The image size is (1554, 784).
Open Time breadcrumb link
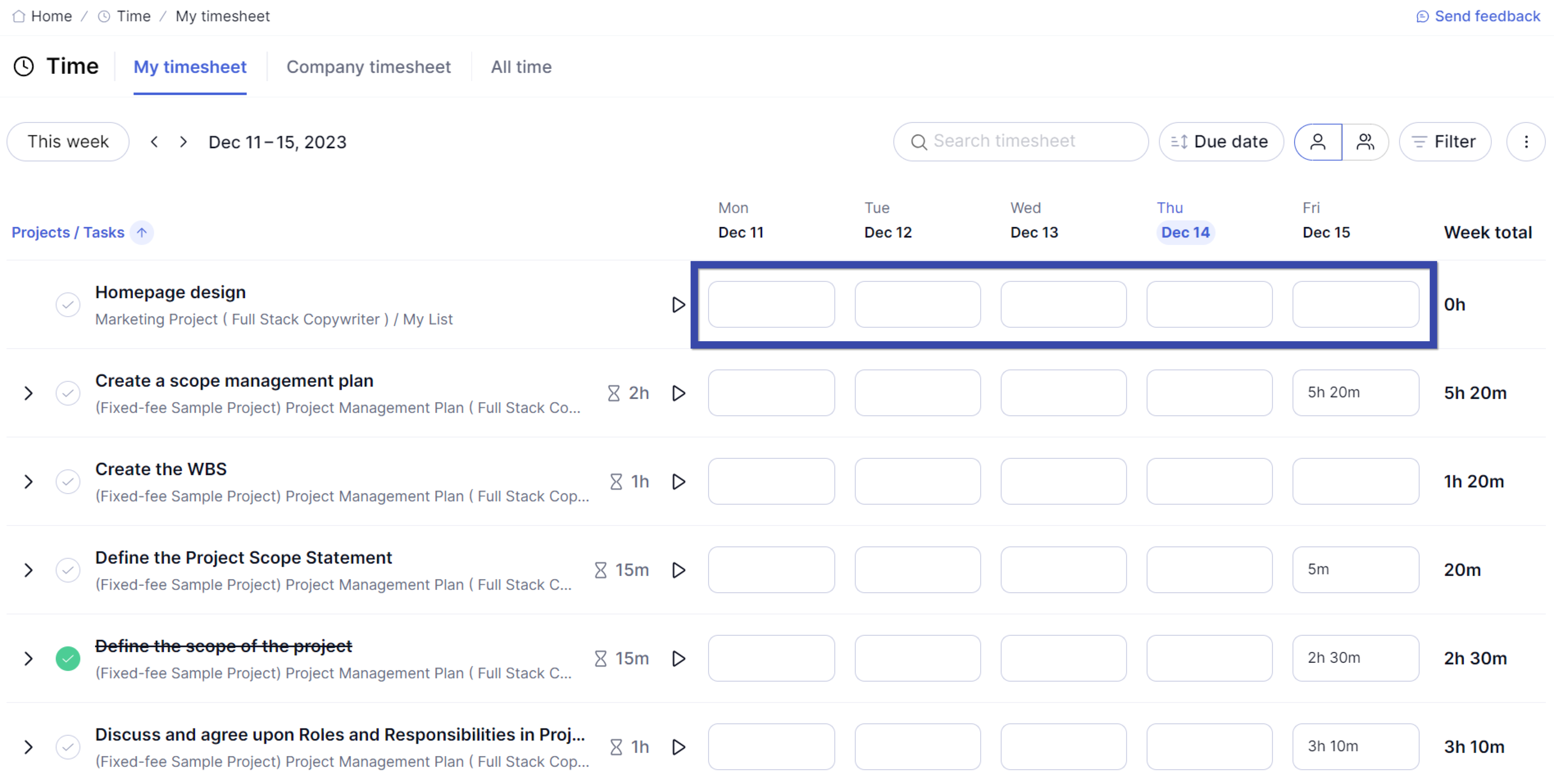pos(134,16)
